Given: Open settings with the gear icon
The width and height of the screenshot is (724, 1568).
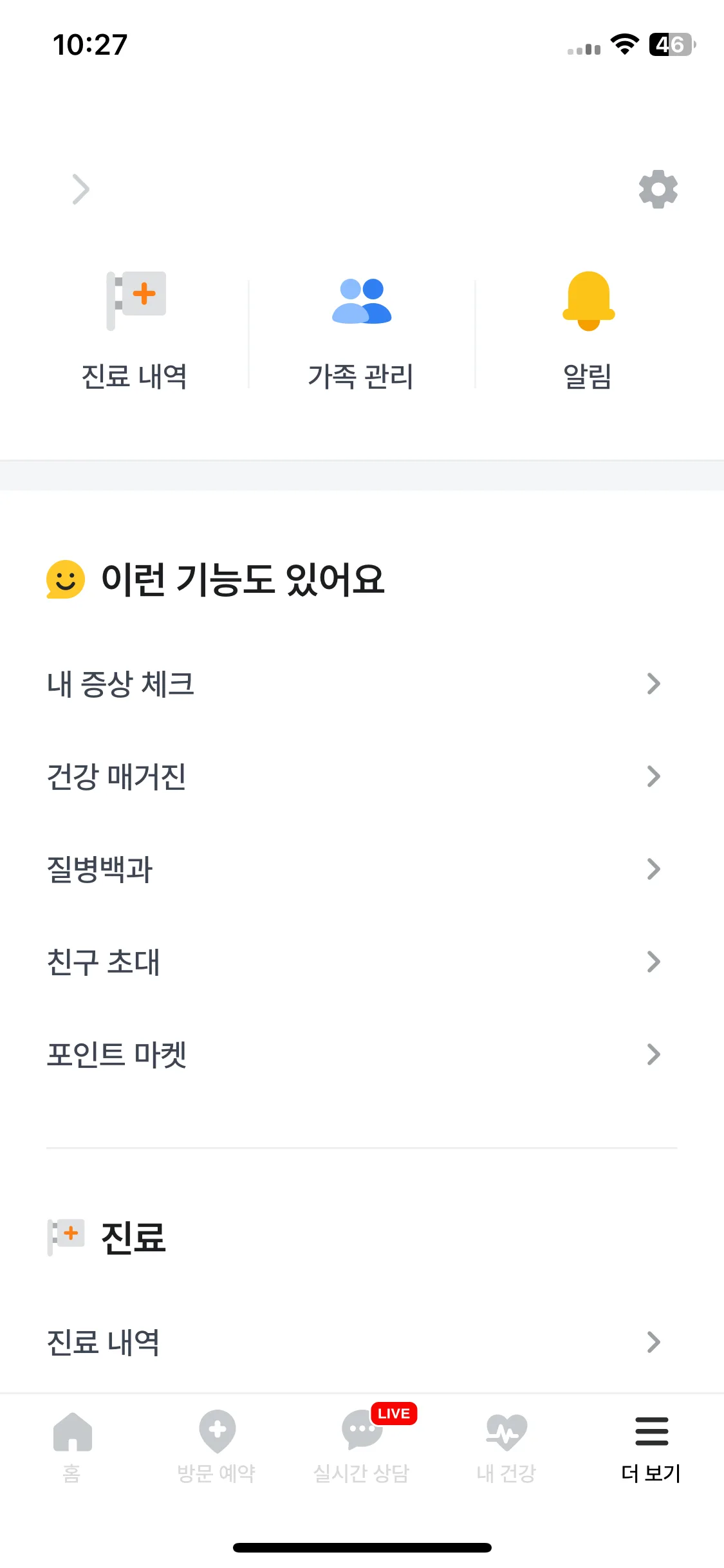Looking at the screenshot, I should [x=658, y=189].
